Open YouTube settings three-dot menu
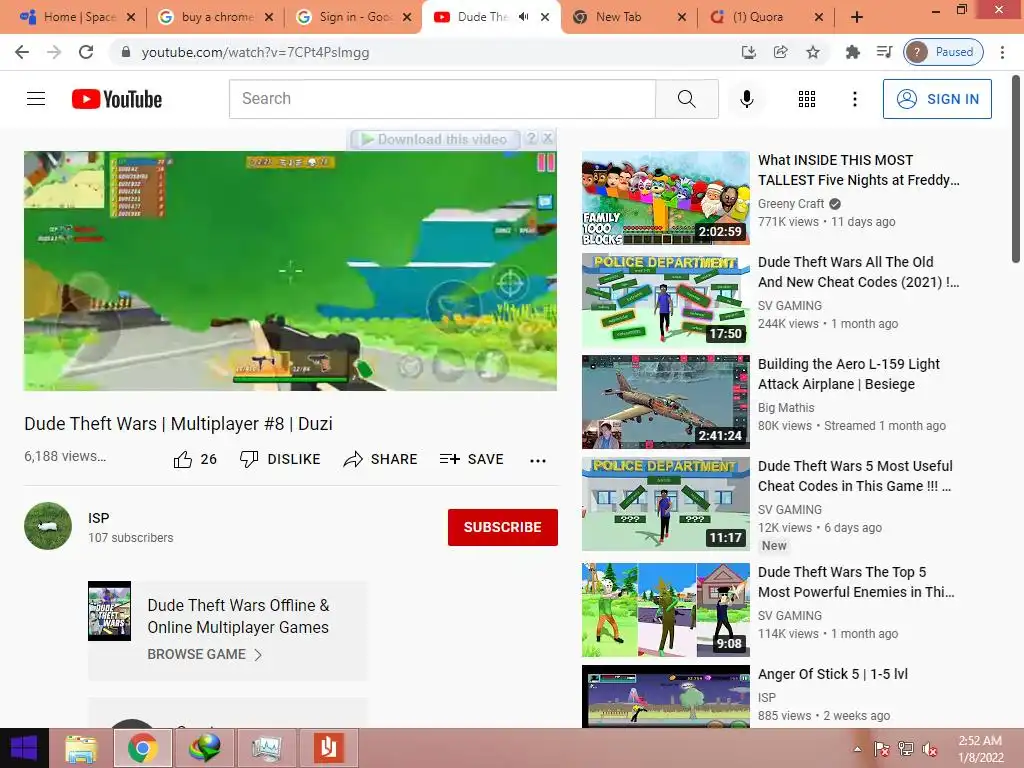Viewport: 1024px width, 768px height. click(x=854, y=99)
